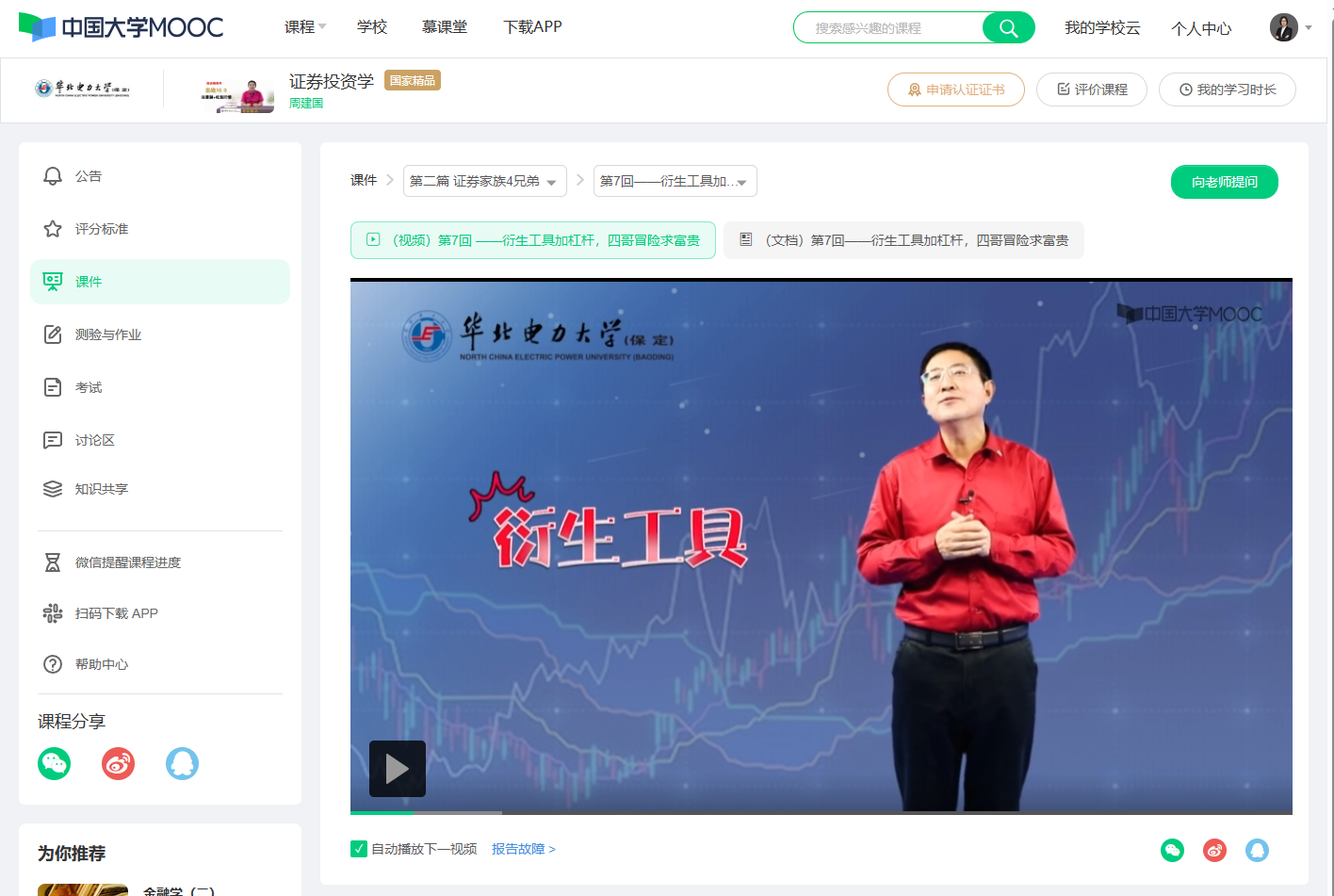Switch to (文档) 第7回 document tab
This screenshot has width=1334, height=896.
click(903, 240)
